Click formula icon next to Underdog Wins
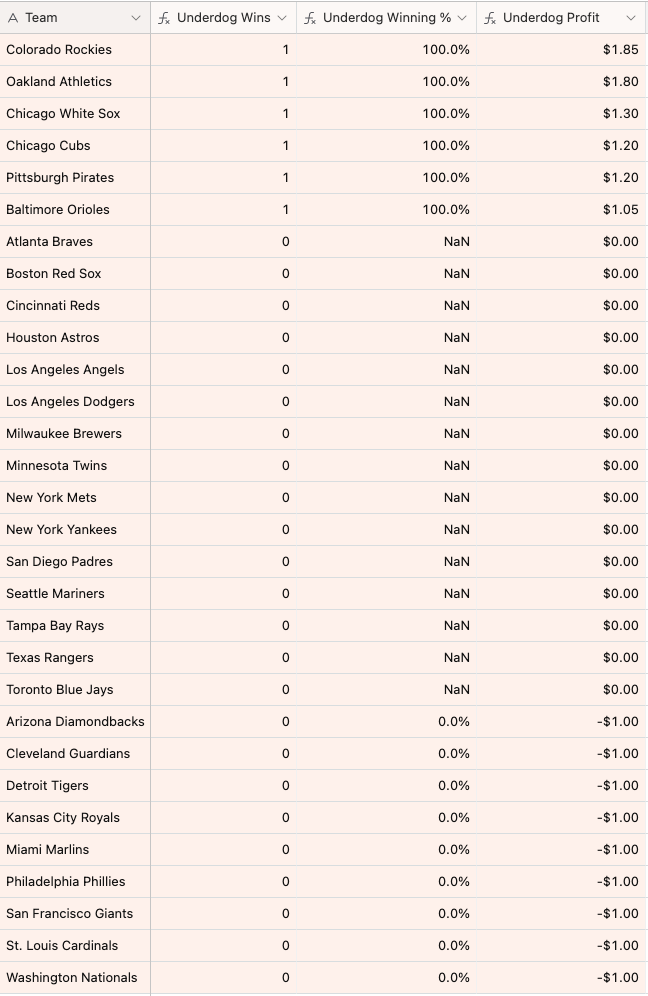Image resolution: width=648 pixels, height=996 pixels. 165,18
